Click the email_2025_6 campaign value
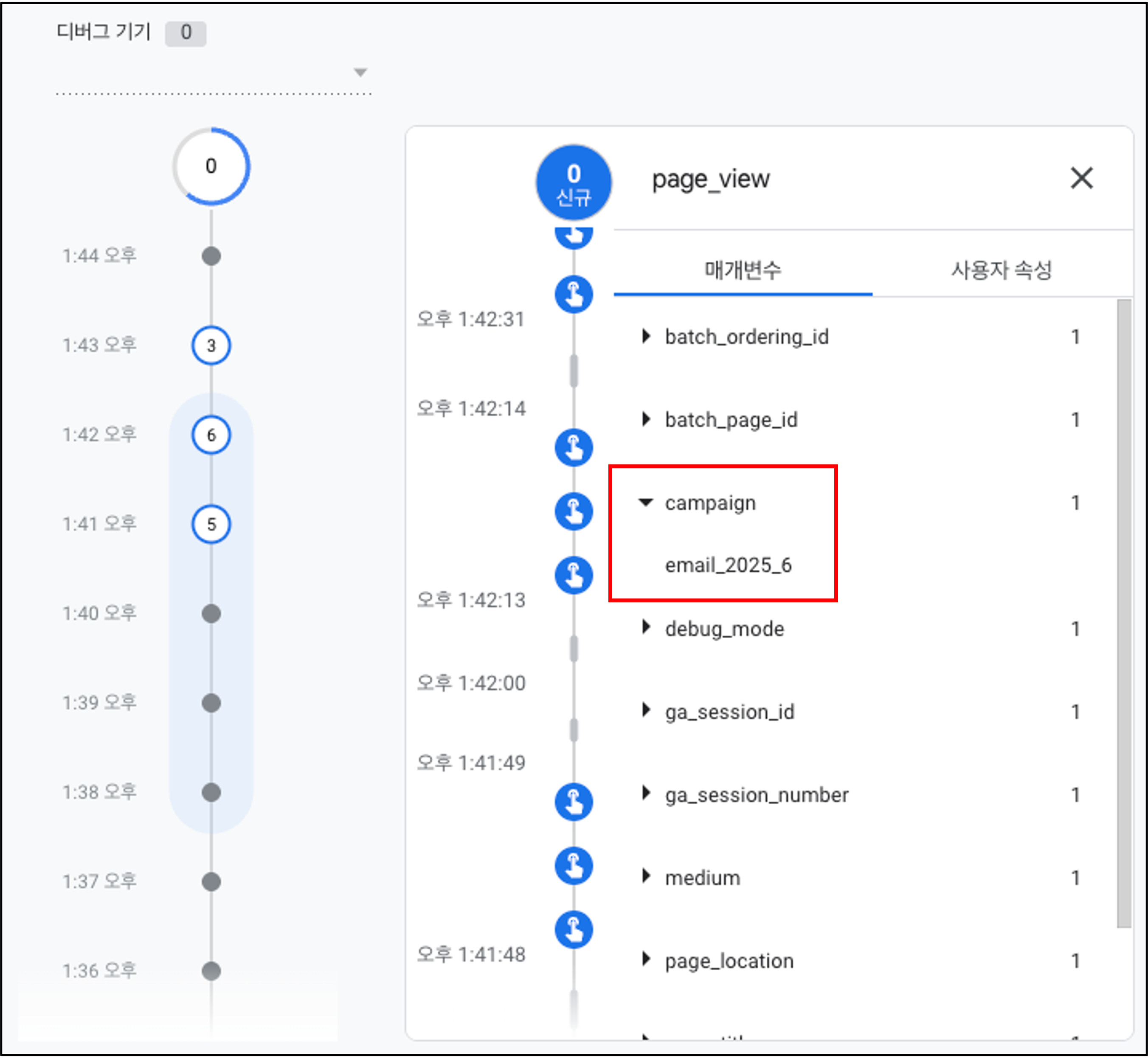Image resolution: width=1148 pixels, height=1058 pixels. (x=728, y=565)
